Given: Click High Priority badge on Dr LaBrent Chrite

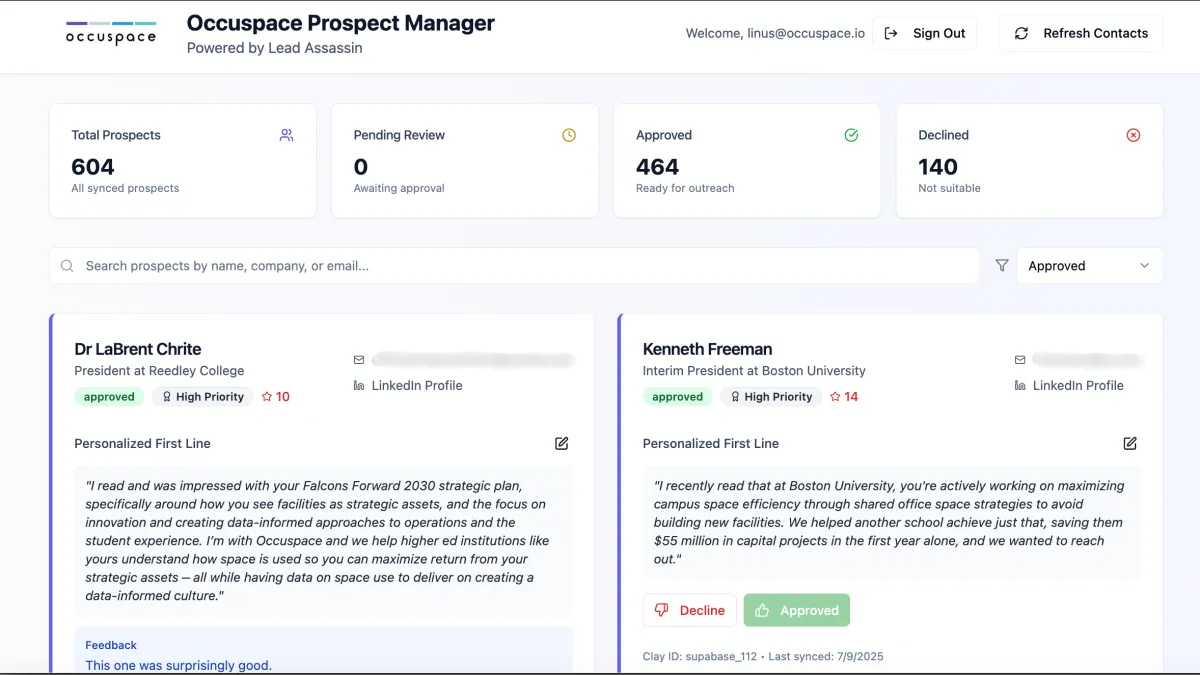Looking at the screenshot, I should [x=203, y=397].
